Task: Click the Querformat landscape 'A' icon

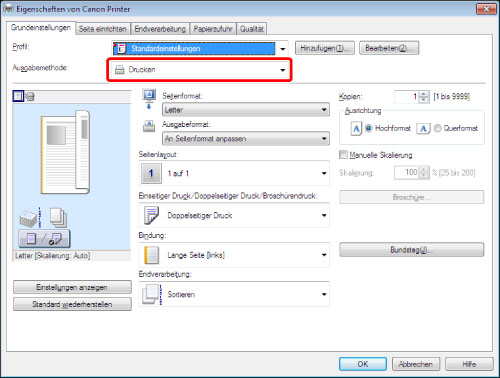Action: pos(423,129)
